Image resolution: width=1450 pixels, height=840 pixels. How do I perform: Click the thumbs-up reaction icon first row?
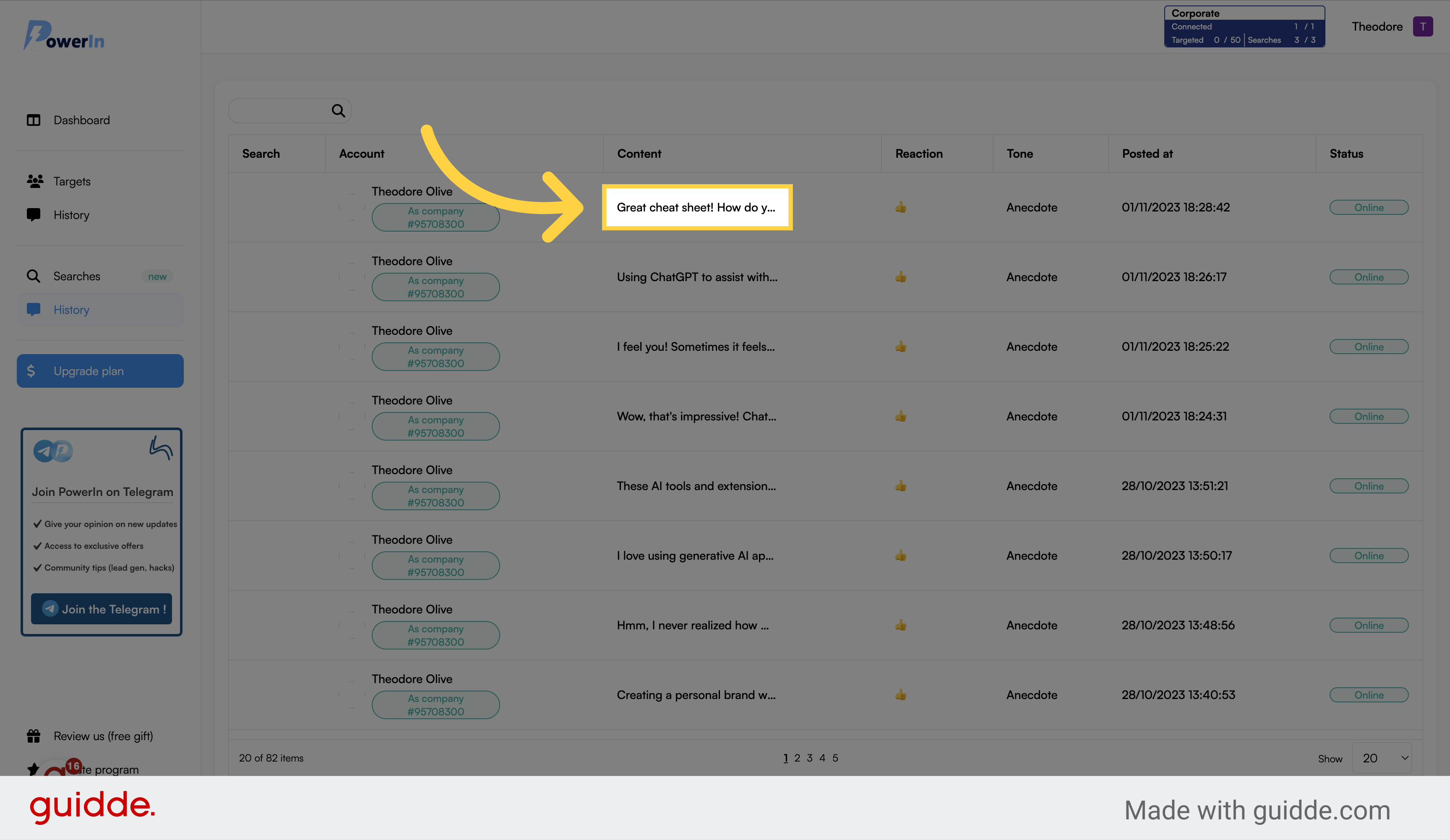[900, 207]
